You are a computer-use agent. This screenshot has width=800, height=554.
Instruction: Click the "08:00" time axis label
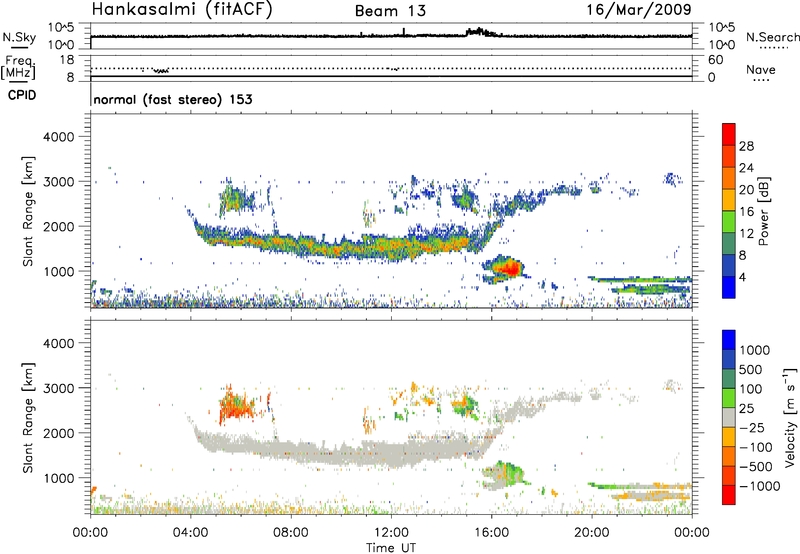tap(291, 533)
